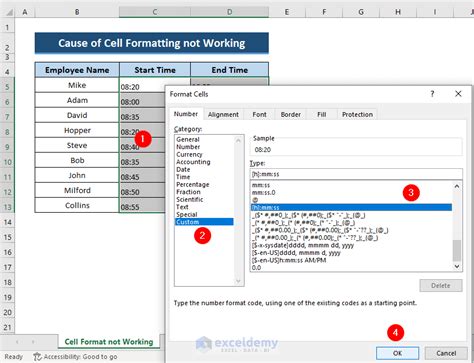The width and height of the screenshot is (474, 363).
Task: Go to the previous sheet tab arrow
Action: coord(17,342)
